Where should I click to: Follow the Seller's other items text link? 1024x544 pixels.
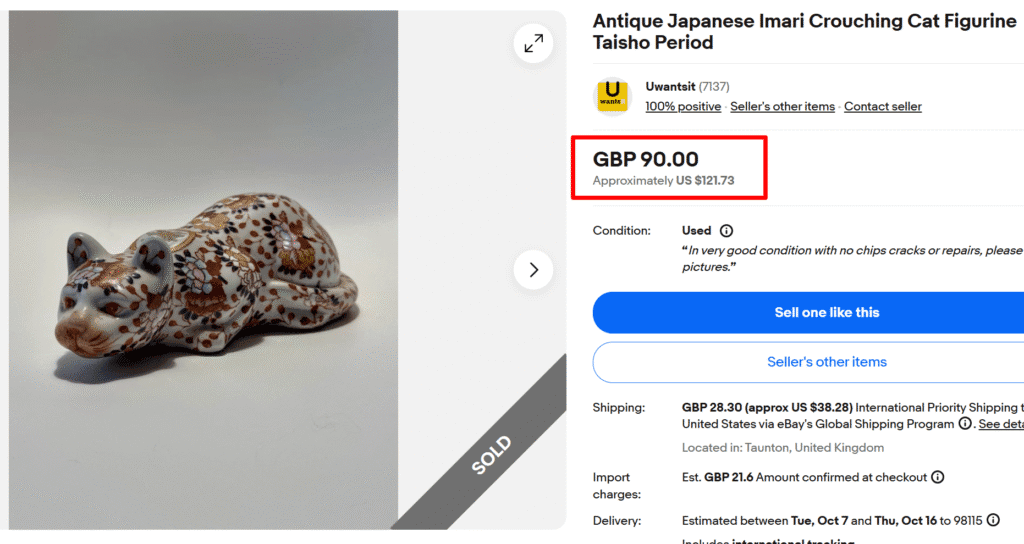tap(782, 107)
